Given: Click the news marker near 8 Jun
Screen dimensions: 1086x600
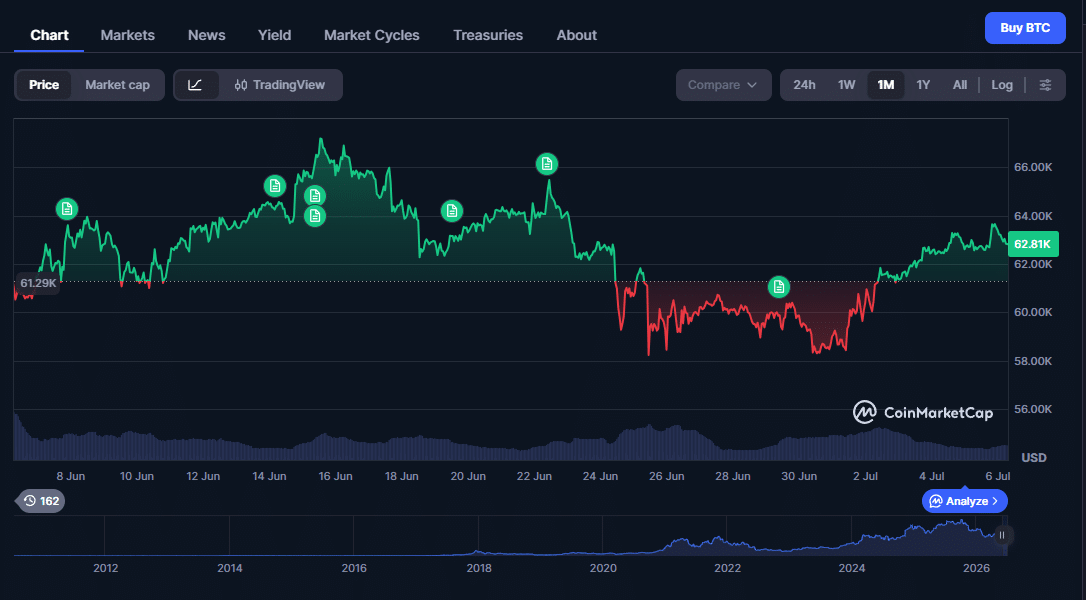Looking at the screenshot, I should (x=66, y=209).
